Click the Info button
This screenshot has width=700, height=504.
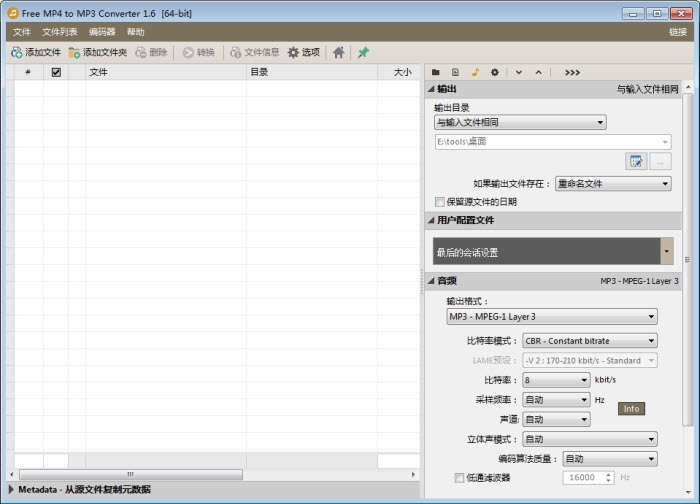(631, 409)
